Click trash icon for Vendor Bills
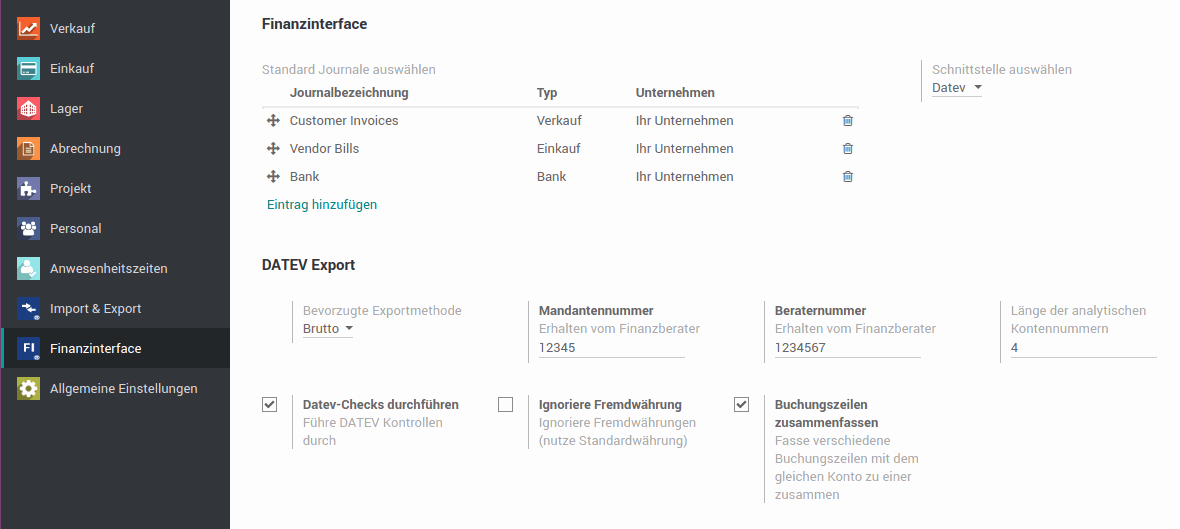Screen dimensions: 1180x529 click(847, 148)
